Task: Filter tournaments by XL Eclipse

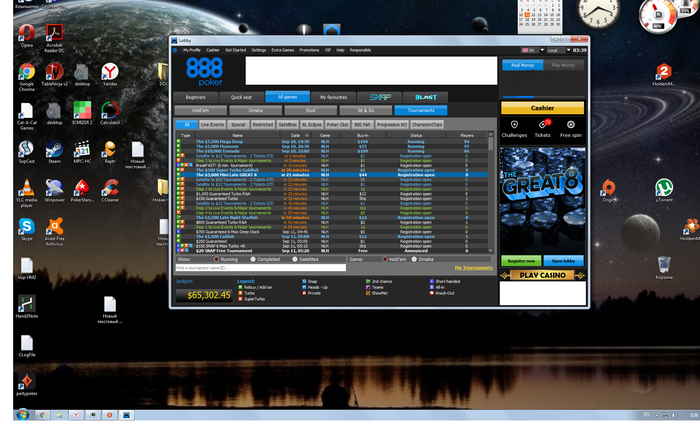Action: point(311,125)
